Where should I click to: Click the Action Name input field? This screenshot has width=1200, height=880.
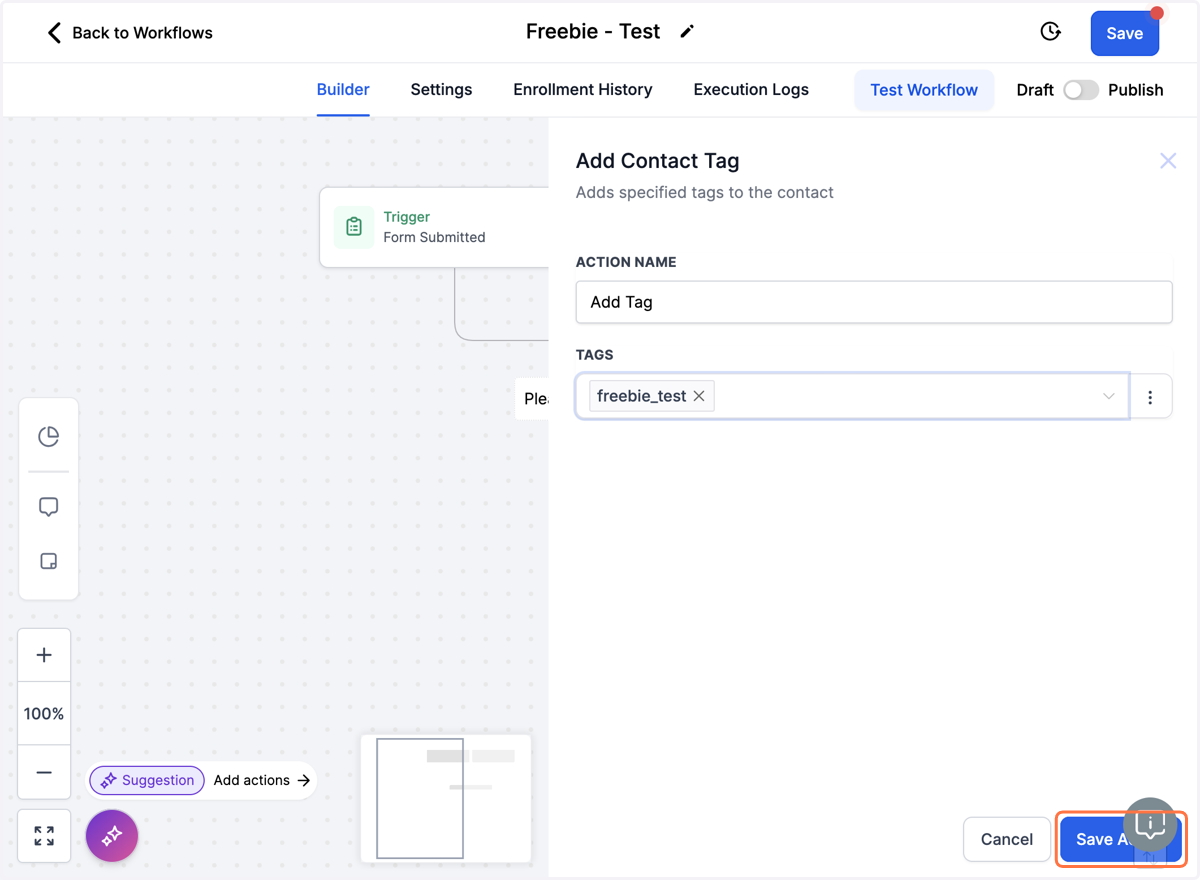874,302
